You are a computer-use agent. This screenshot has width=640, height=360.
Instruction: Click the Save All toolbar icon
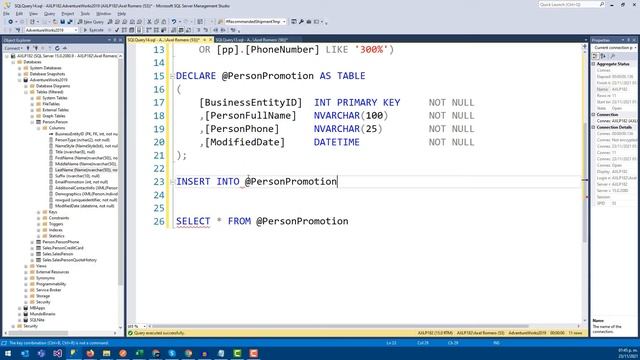pos(70,22)
